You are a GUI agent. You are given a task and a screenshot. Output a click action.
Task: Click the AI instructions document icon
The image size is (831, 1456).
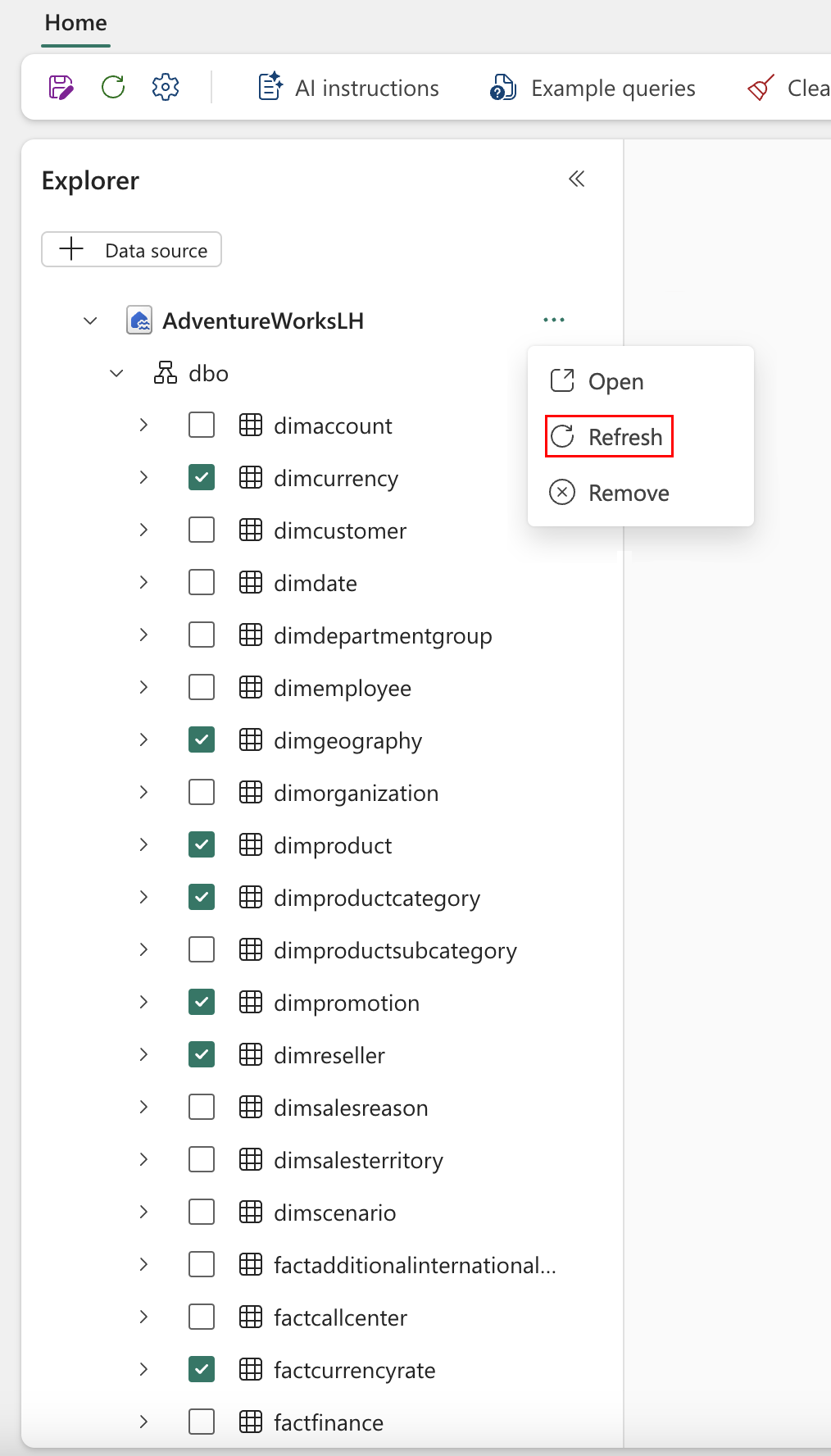point(270,87)
